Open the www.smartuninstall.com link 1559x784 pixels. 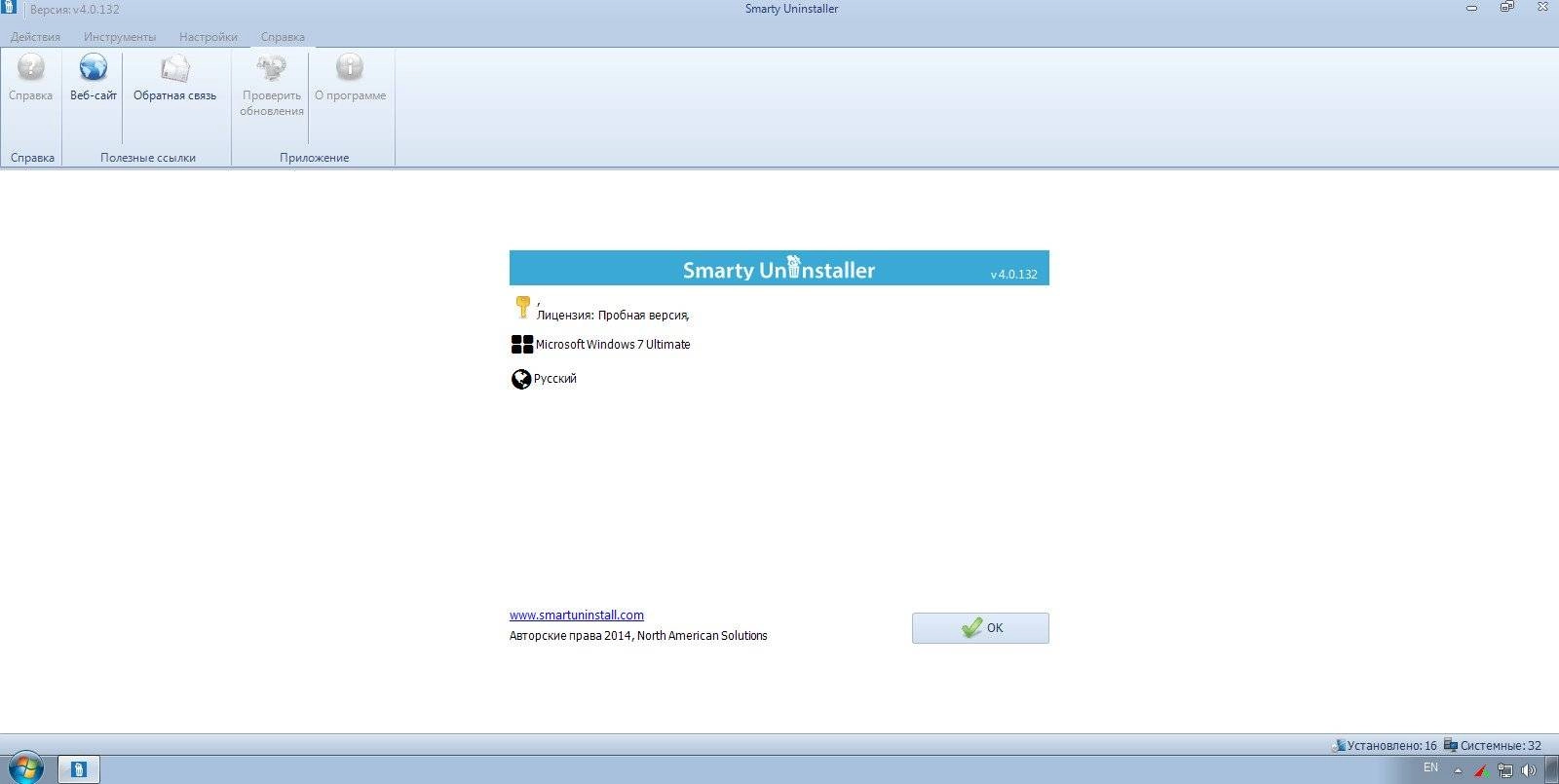click(576, 615)
